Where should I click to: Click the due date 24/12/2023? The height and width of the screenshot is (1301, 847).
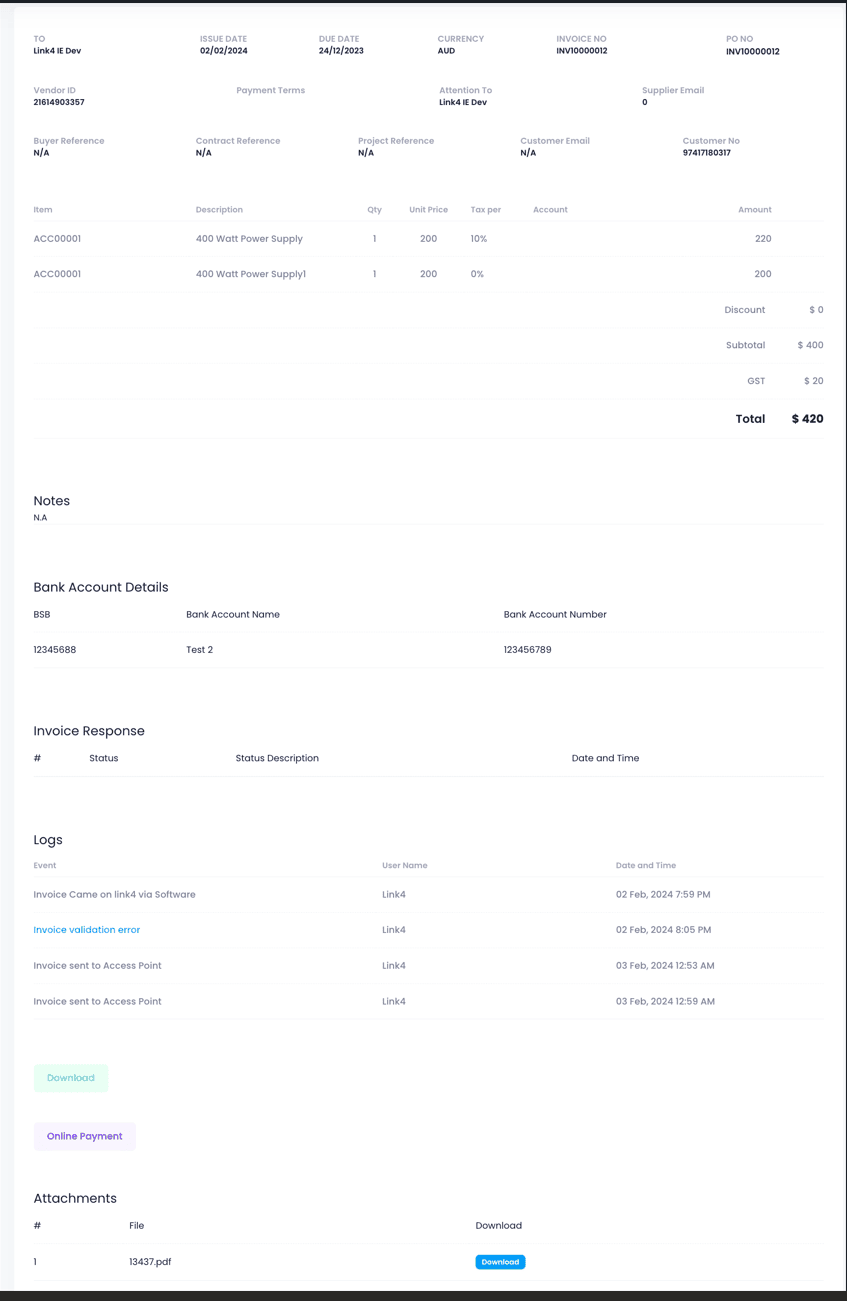[x=341, y=51]
